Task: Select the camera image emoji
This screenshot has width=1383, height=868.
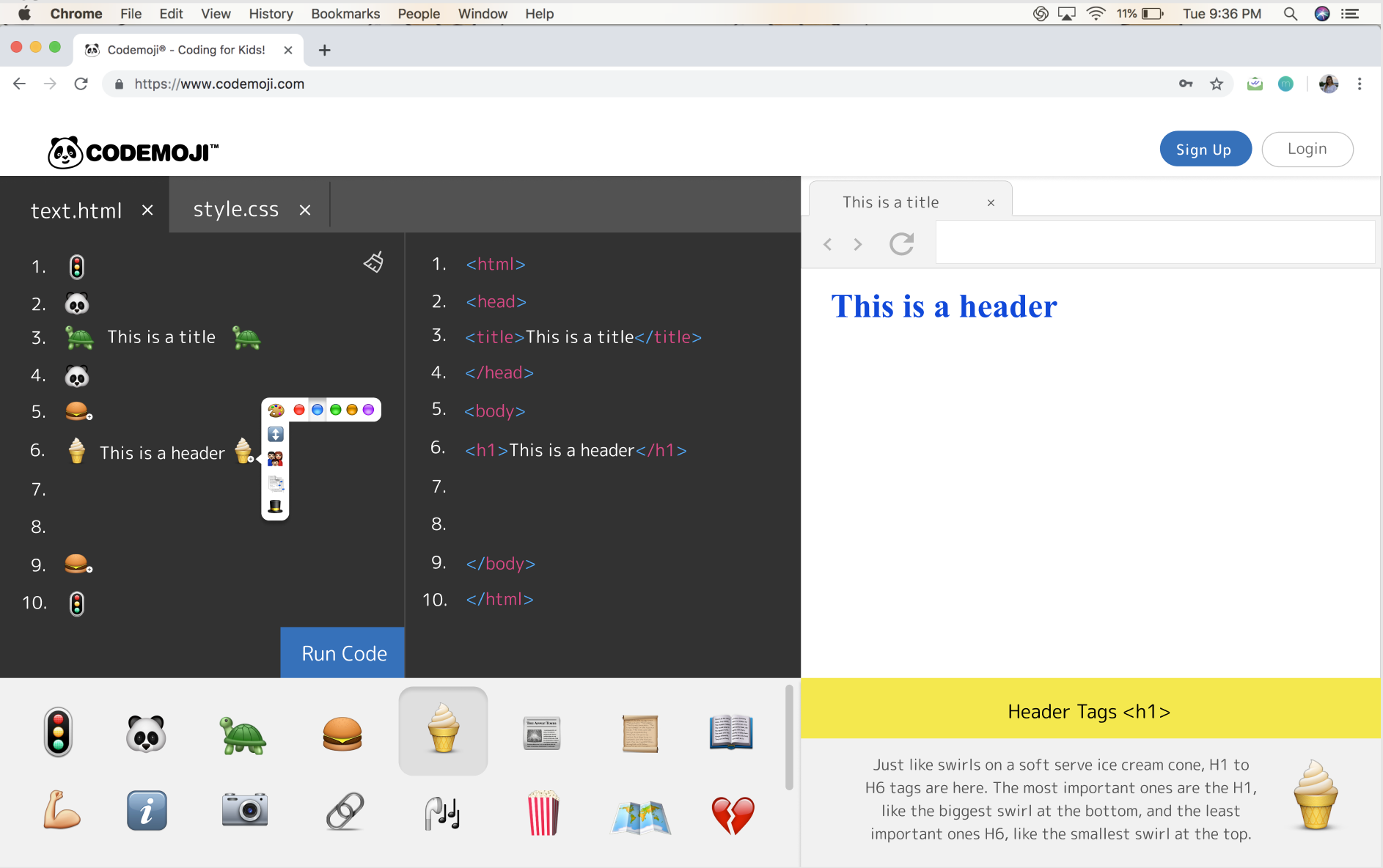Action: point(246,810)
